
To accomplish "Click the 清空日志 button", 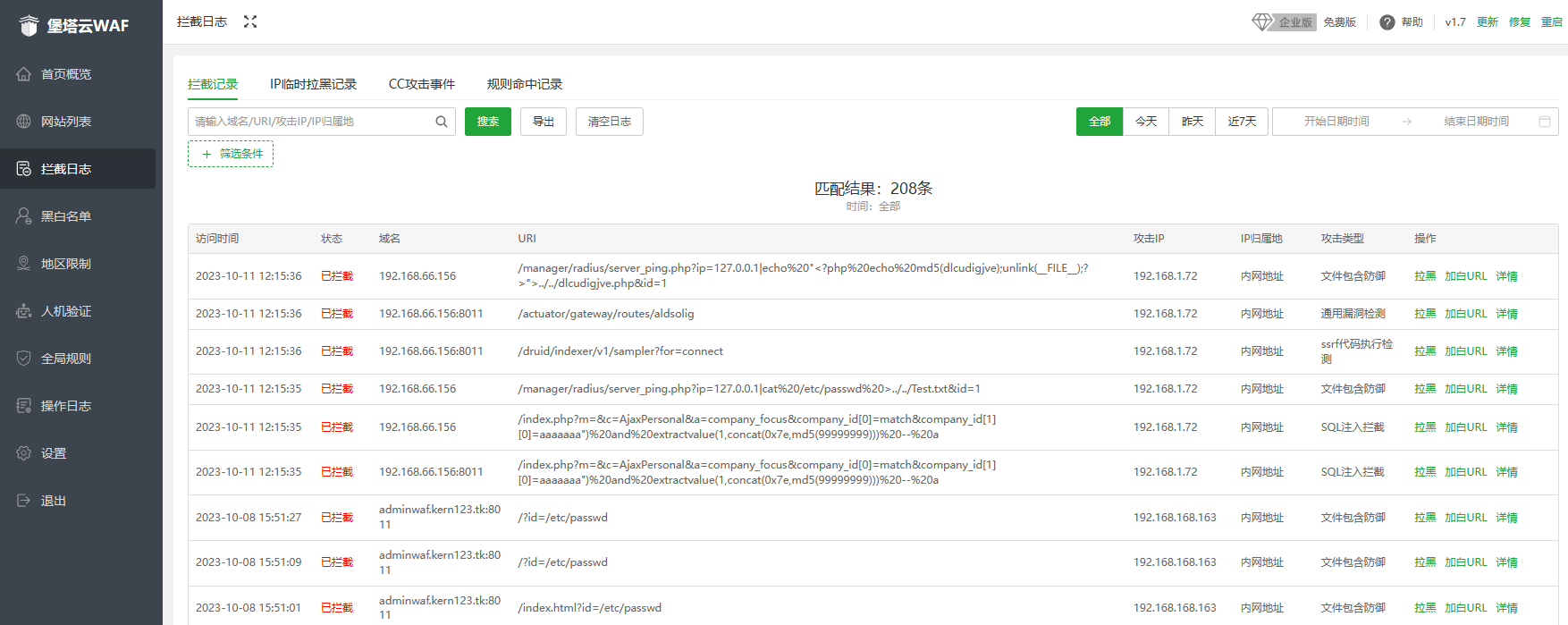I will tap(610, 122).
